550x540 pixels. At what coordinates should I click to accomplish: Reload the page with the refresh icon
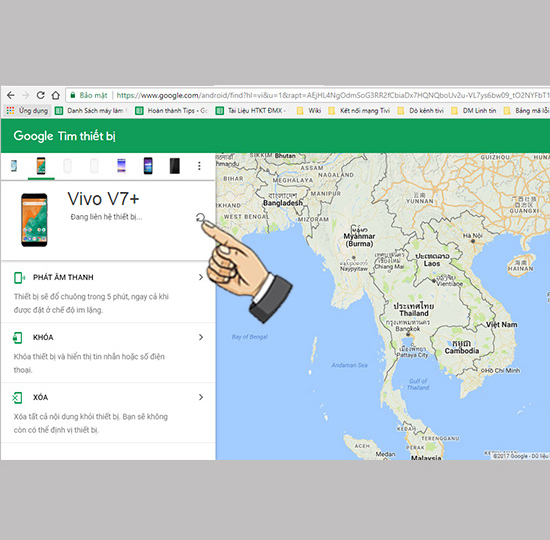[x=40, y=95]
